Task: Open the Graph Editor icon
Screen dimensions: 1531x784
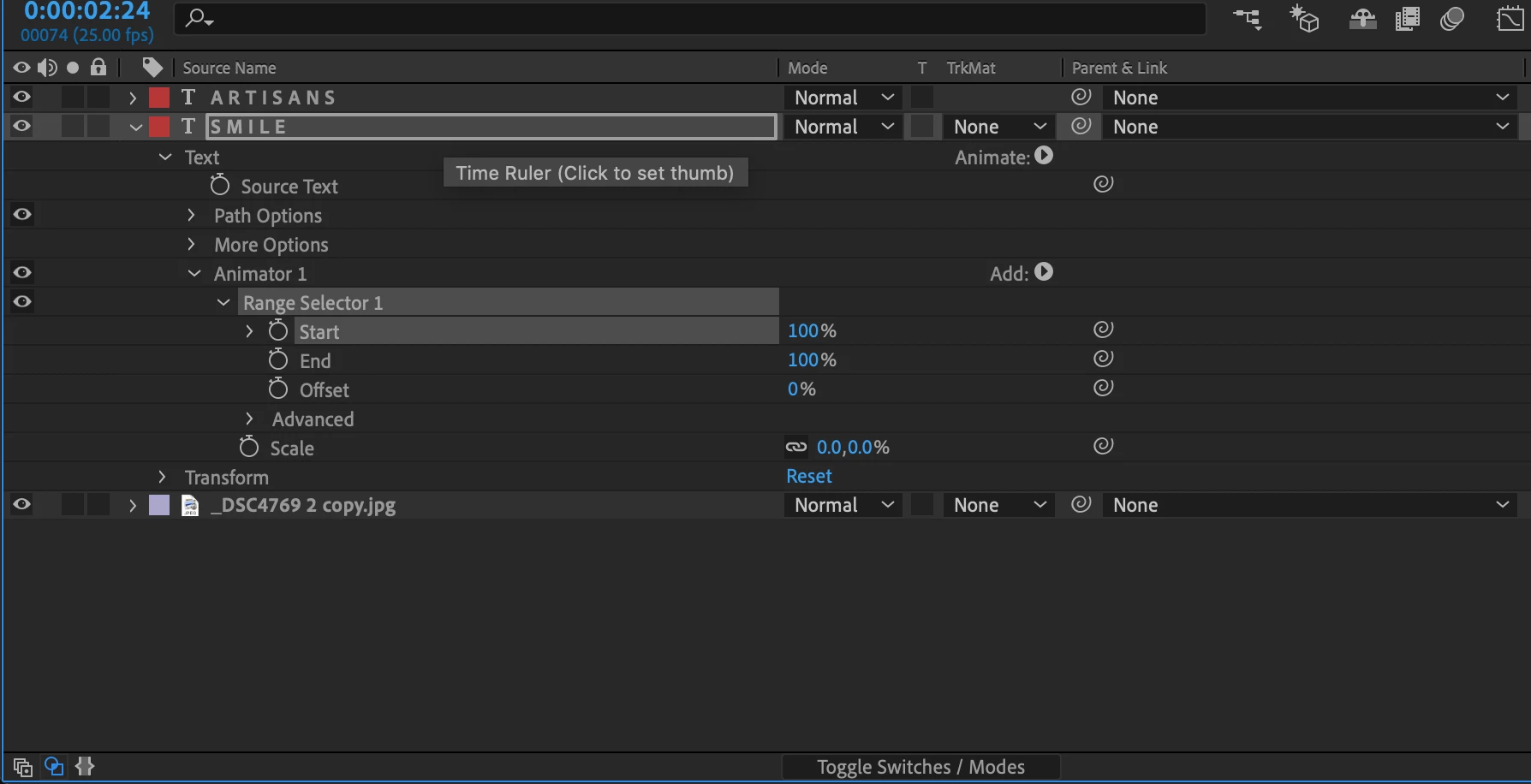Action: click(x=1510, y=19)
